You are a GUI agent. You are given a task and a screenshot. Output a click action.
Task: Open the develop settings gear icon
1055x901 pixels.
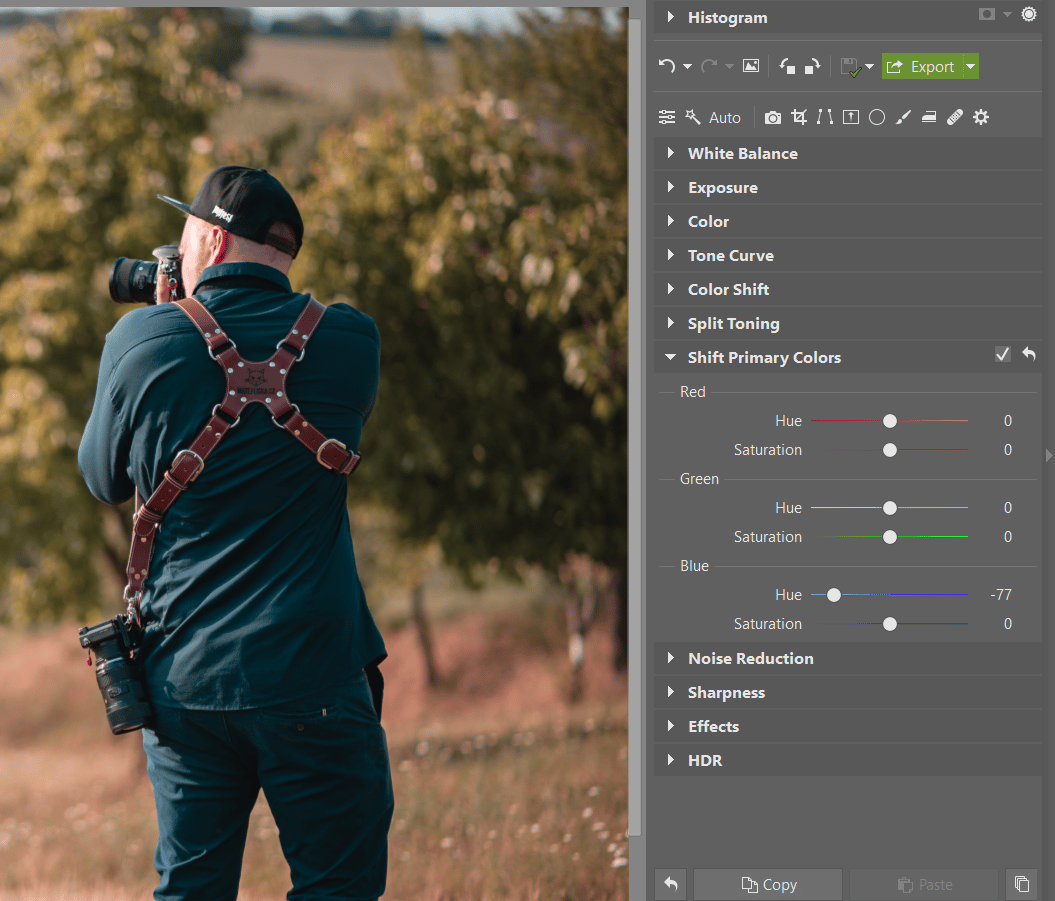pyautogui.click(x=981, y=117)
